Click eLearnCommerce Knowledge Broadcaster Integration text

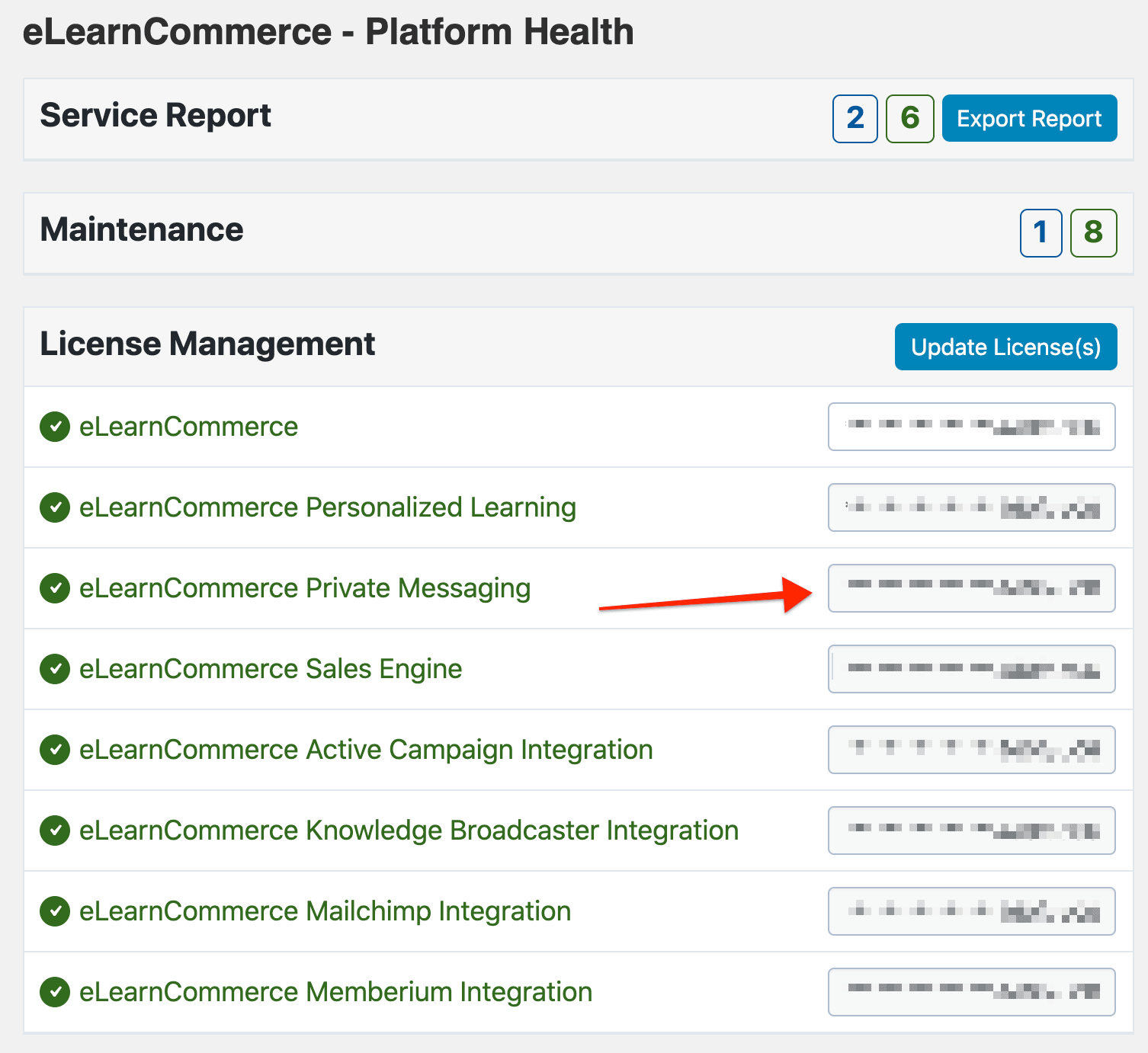(409, 831)
